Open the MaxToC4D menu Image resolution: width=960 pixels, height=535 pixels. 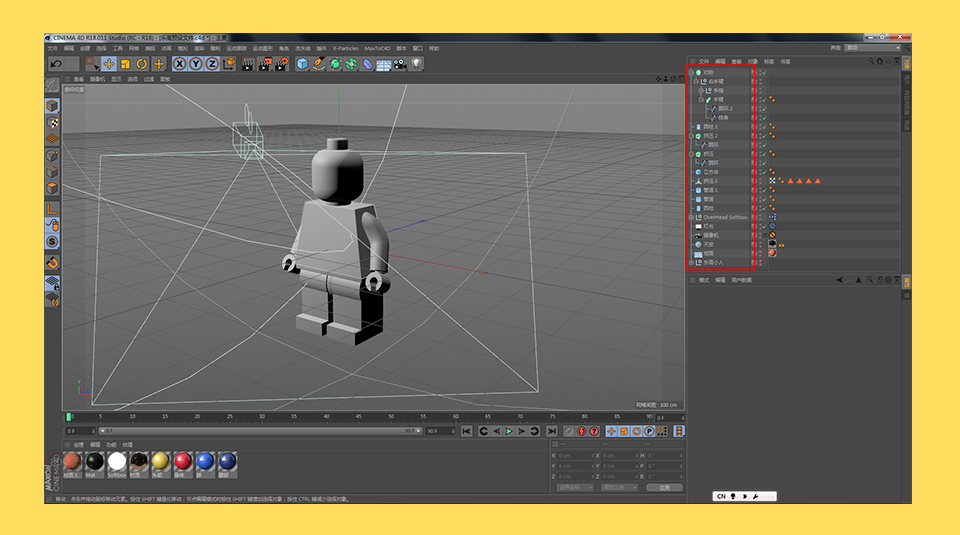point(377,48)
